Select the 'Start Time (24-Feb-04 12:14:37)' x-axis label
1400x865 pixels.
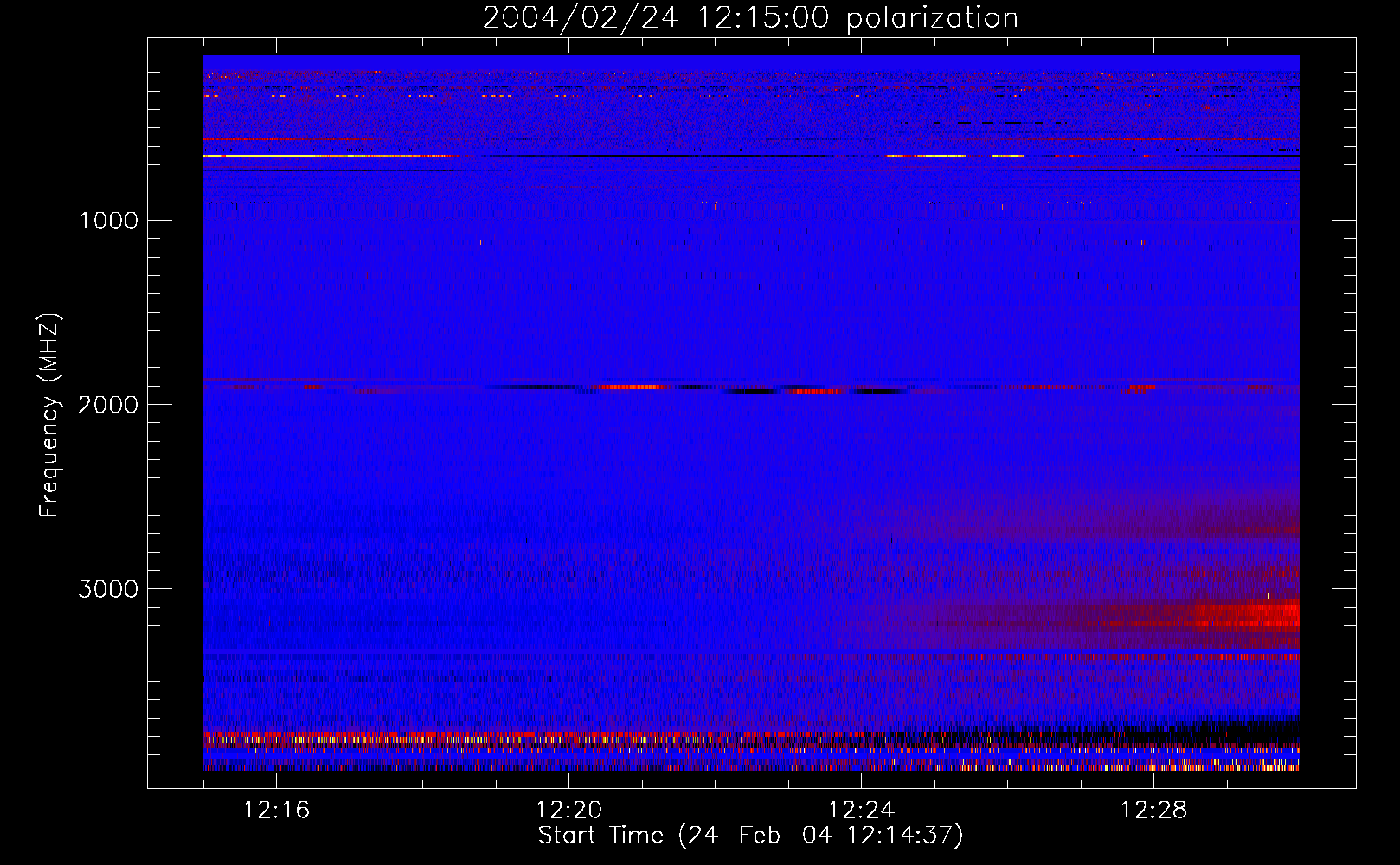click(750, 836)
